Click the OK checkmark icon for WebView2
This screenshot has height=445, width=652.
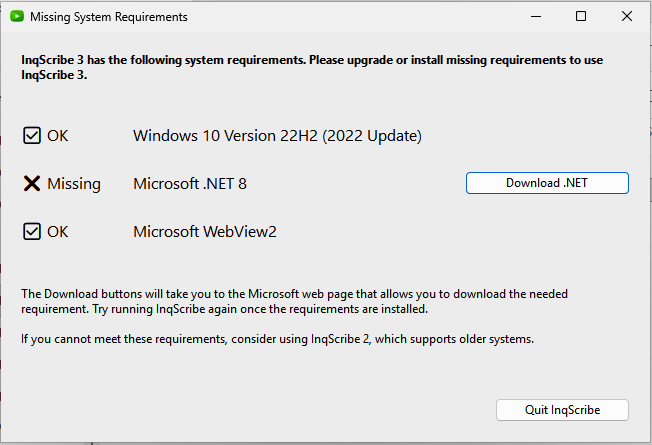click(x=32, y=232)
